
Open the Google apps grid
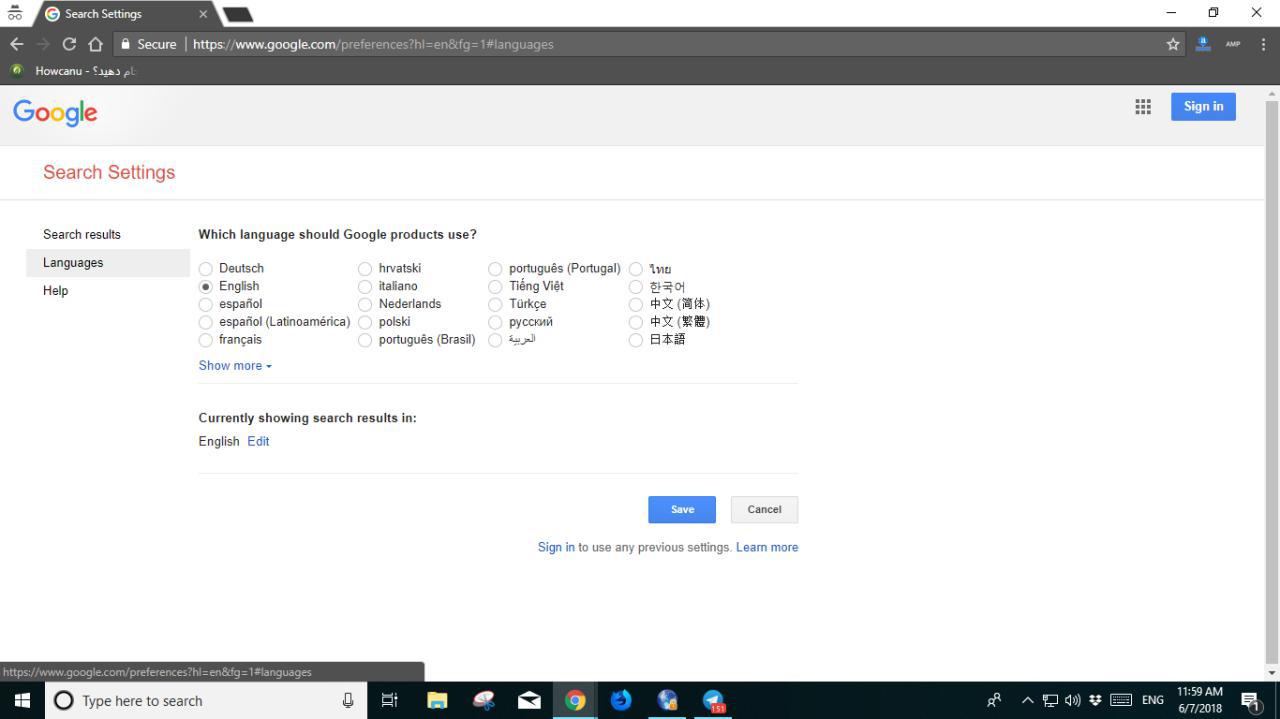(1143, 107)
